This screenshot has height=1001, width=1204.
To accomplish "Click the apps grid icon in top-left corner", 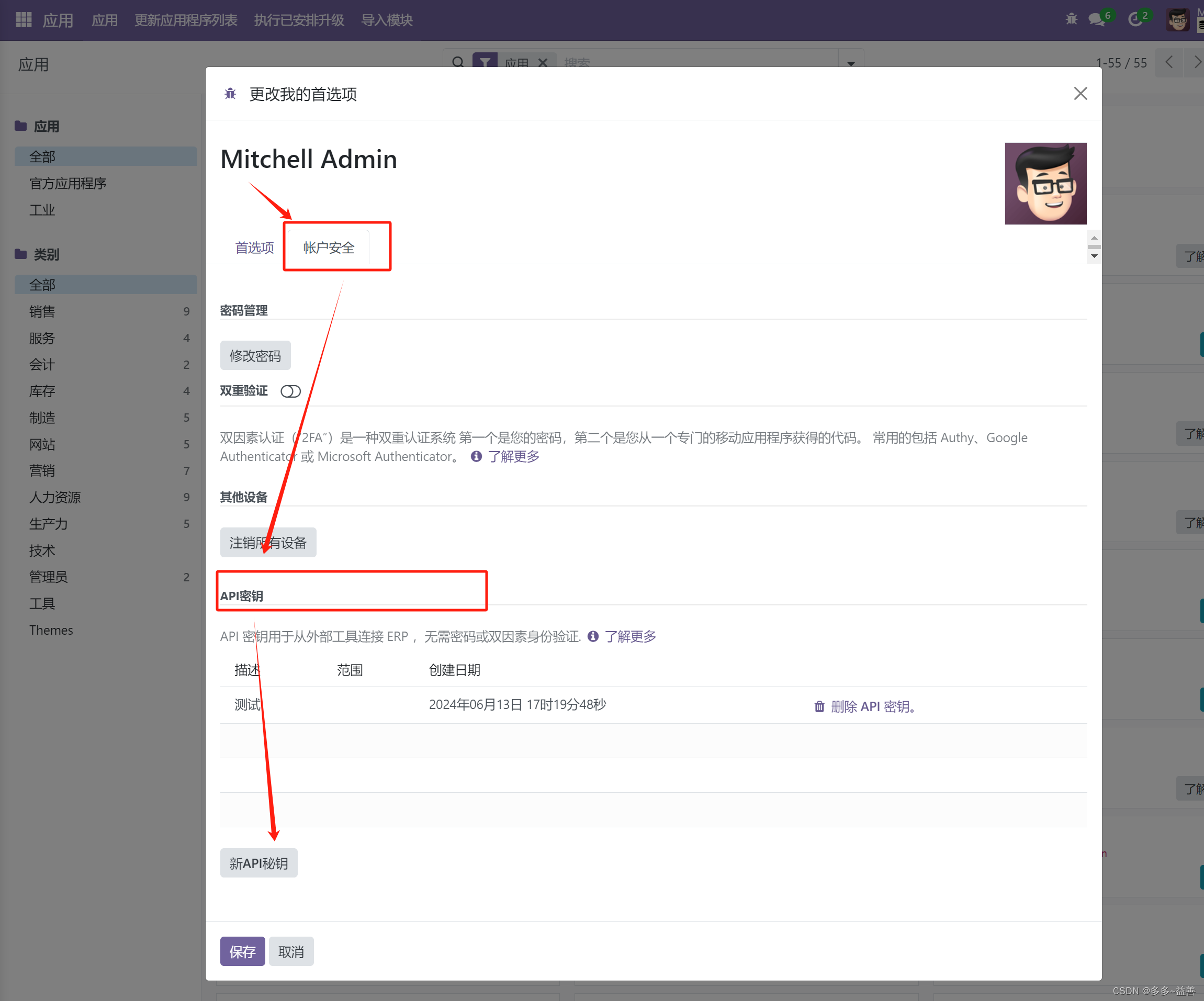I will [23, 19].
